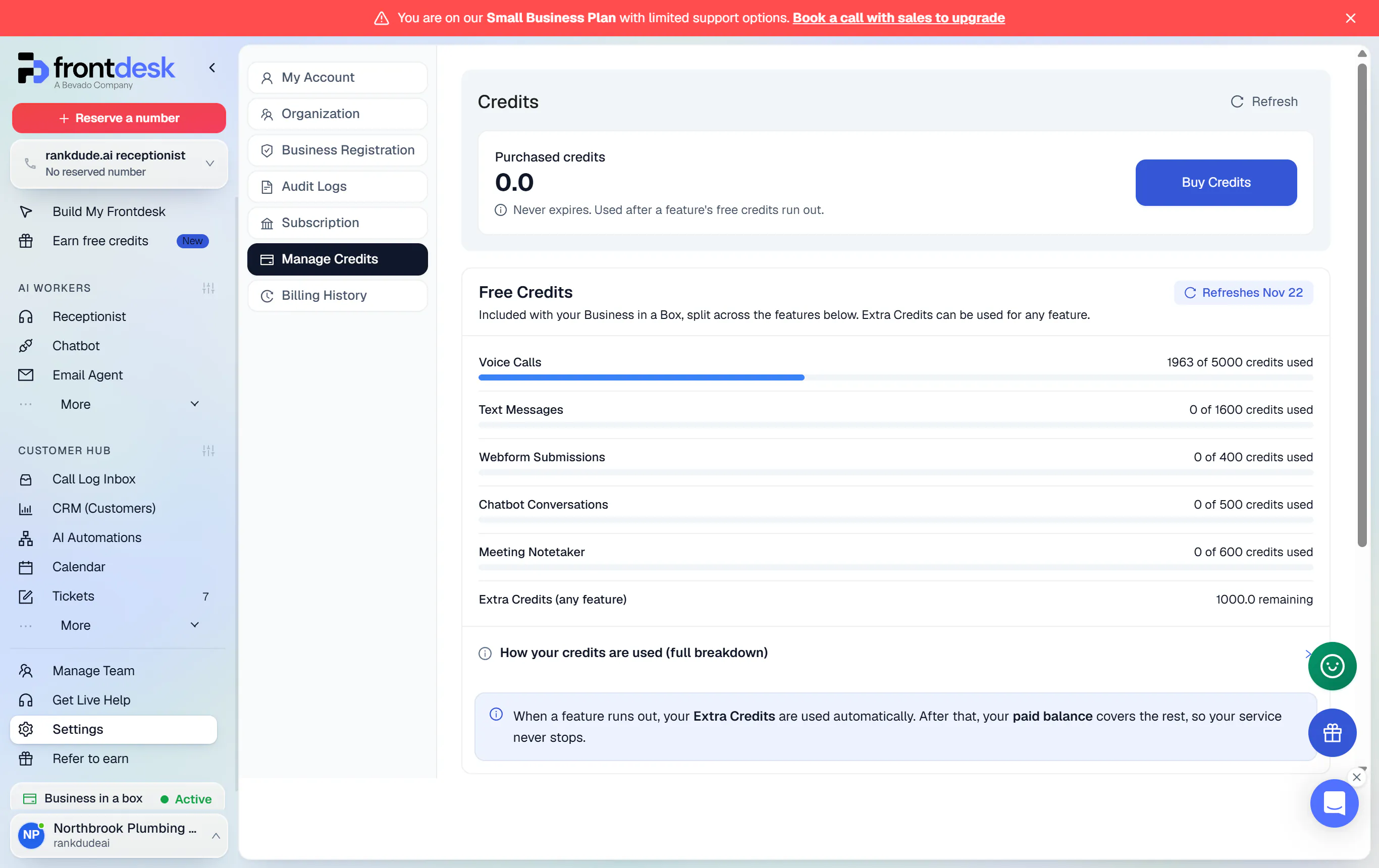
Task: Expand the Northbrook Plumbing account menu
Action: [119, 835]
